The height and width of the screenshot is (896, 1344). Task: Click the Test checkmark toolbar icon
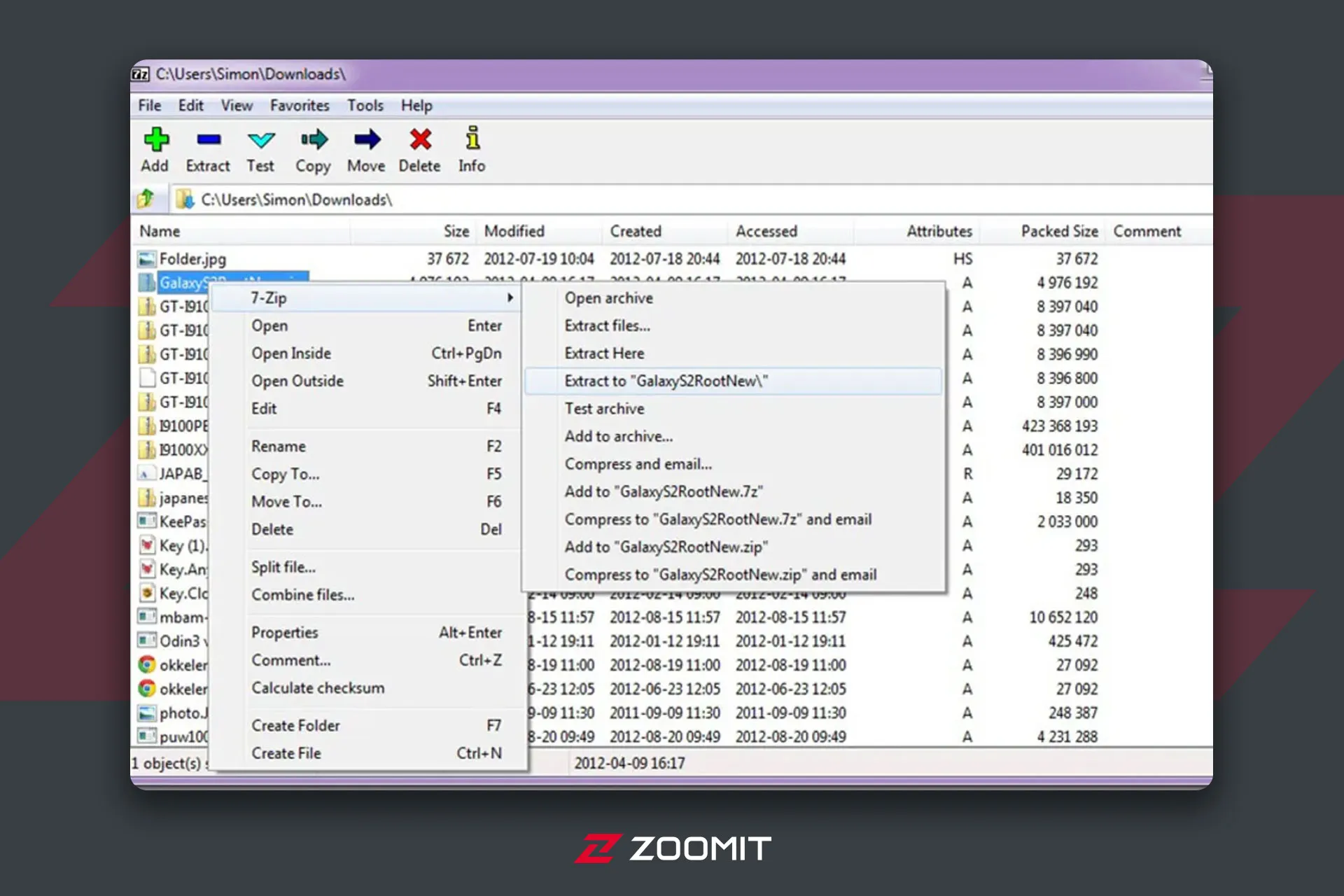point(261,140)
